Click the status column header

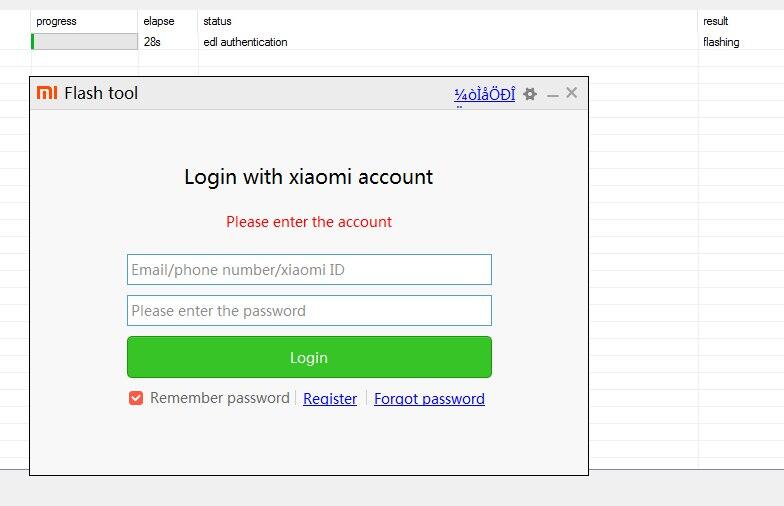(x=217, y=21)
